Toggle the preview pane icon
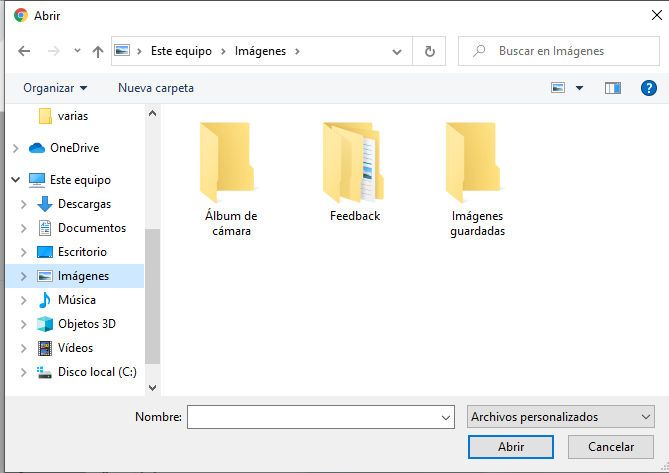This screenshot has height=473, width=669. pos(613,88)
